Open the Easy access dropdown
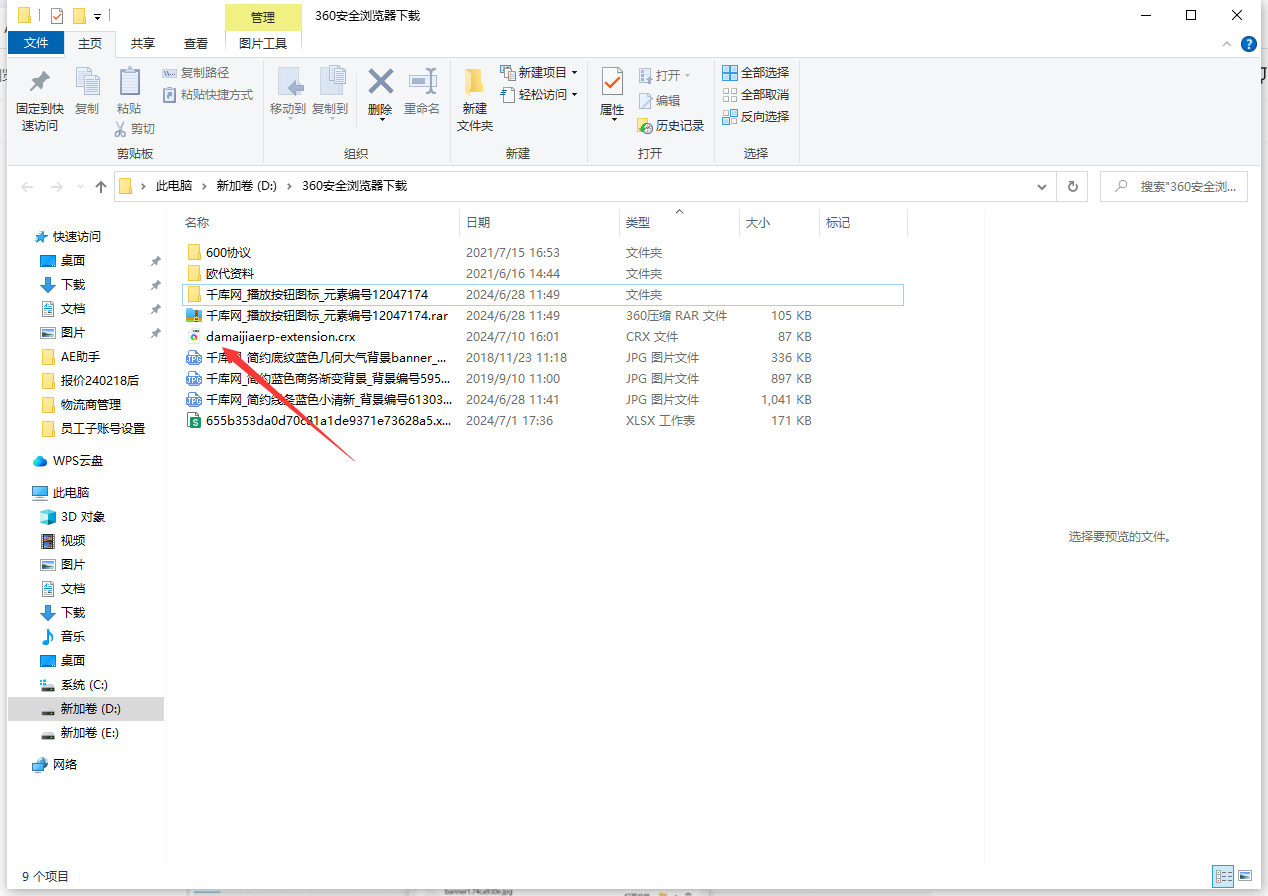The image size is (1268, 896). (x=540, y=94)
